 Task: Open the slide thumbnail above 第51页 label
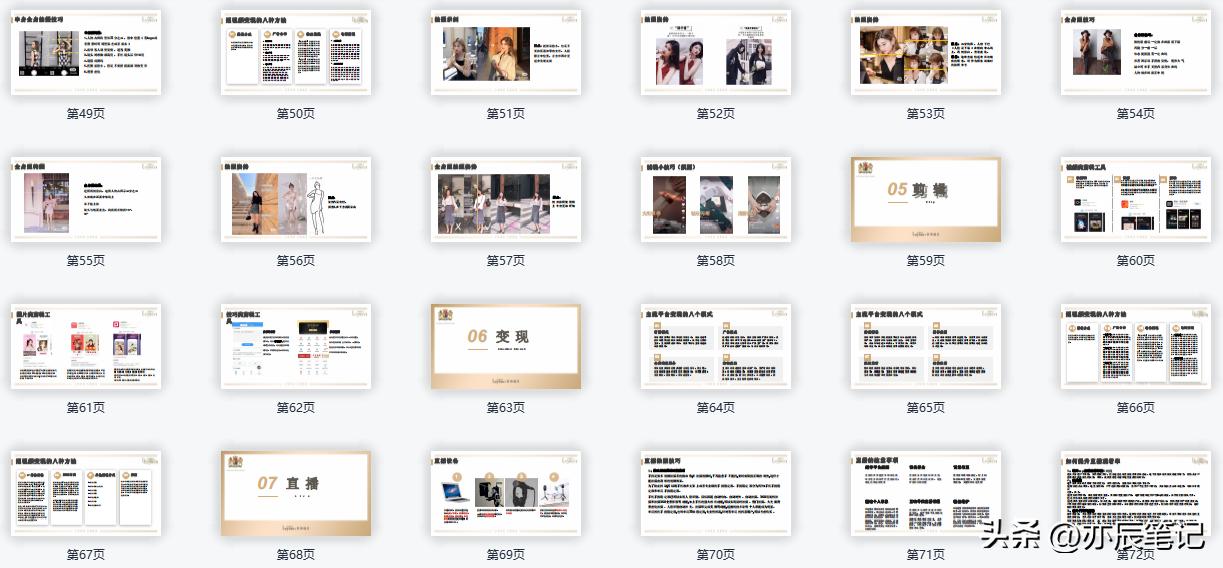(x=506, y=53)
